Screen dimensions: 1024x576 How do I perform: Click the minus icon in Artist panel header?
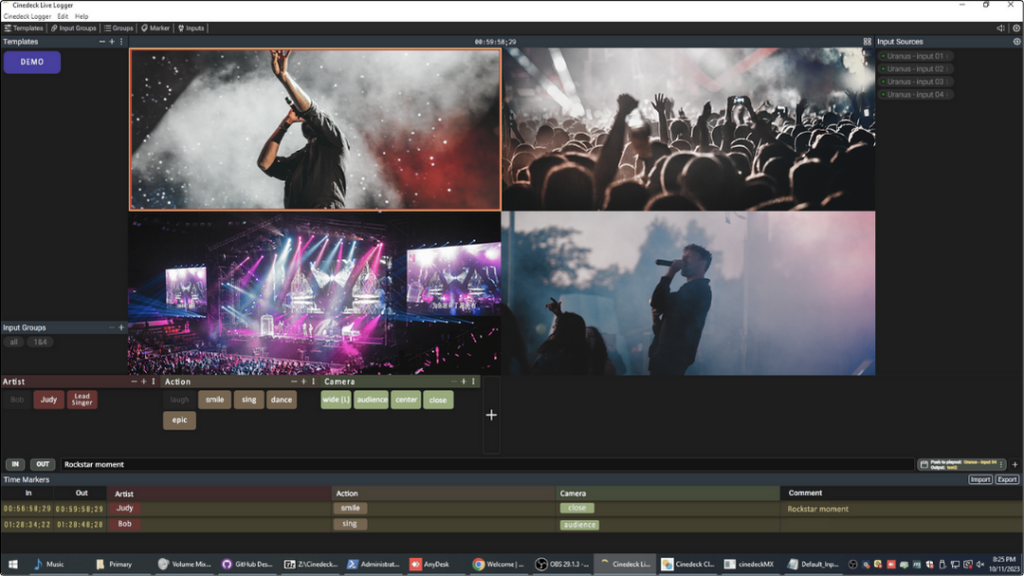[133, 381]
